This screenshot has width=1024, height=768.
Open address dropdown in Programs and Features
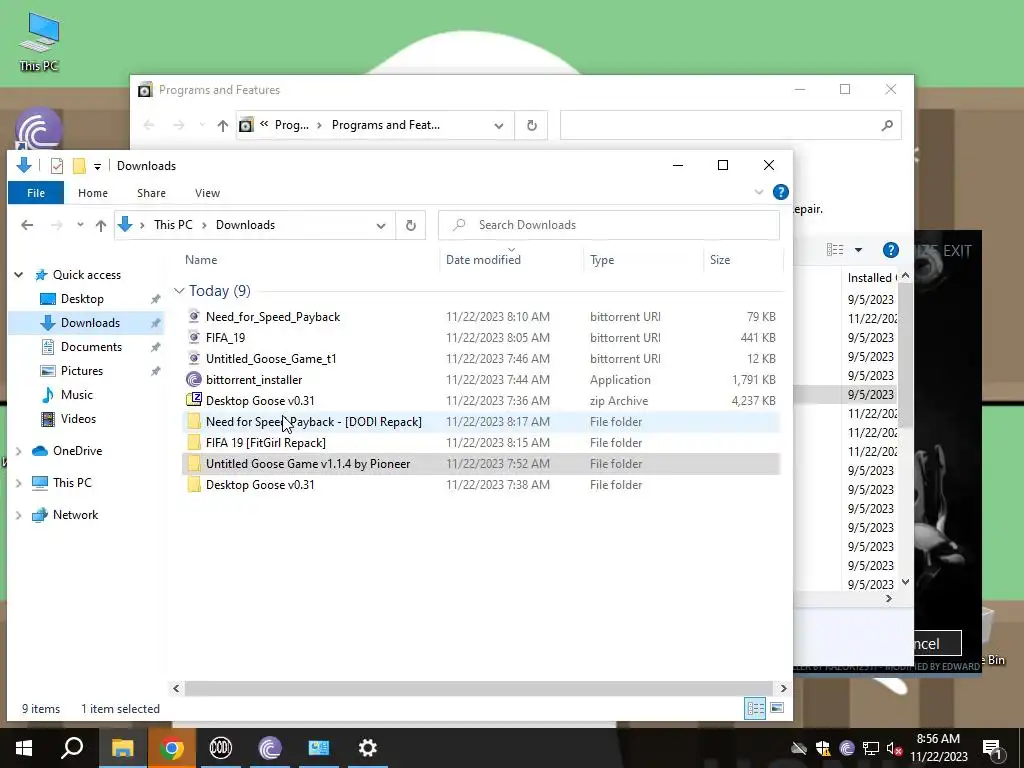(499, 125)
